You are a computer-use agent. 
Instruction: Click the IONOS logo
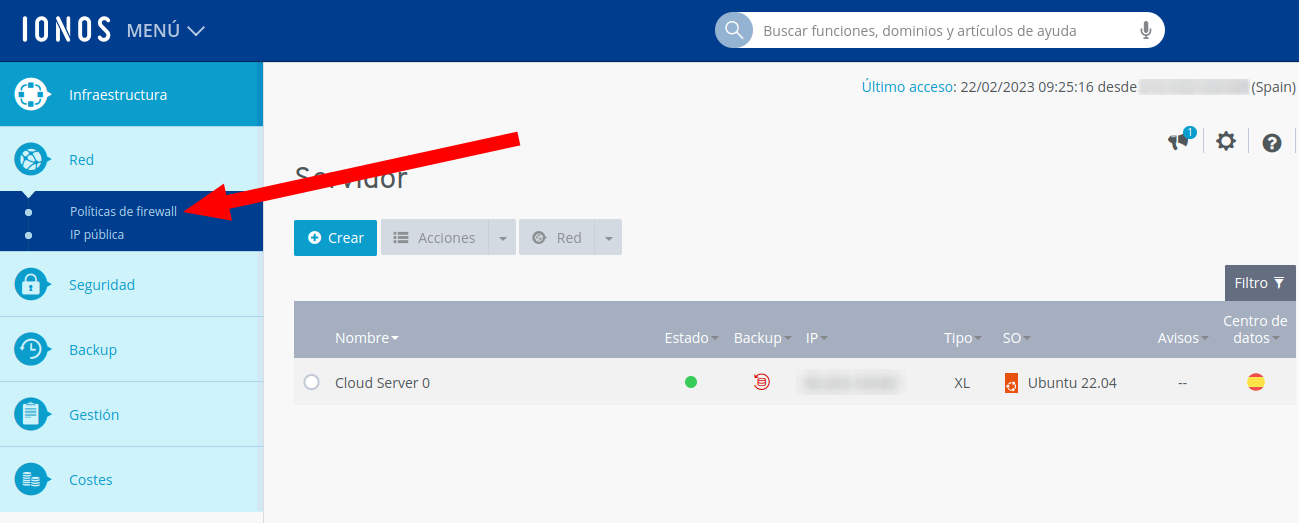click(66, 30)
